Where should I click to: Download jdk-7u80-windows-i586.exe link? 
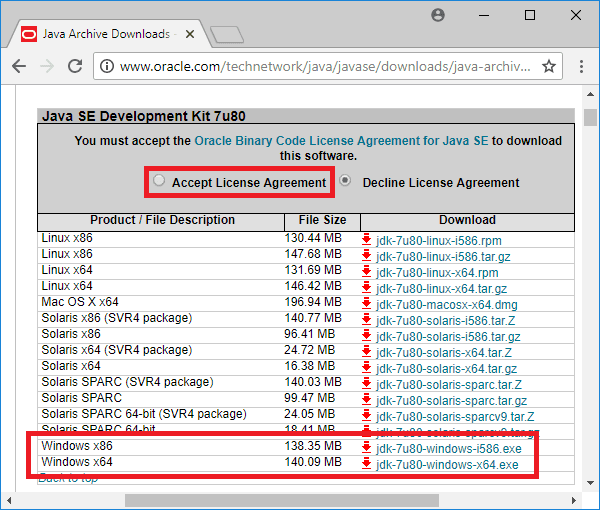click(x=449, y=449)
